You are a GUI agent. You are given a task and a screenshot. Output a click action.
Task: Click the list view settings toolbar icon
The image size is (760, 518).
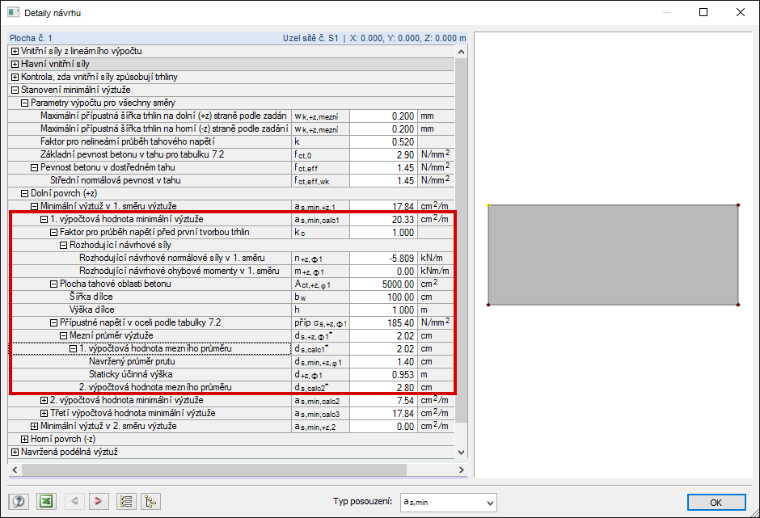126,501
